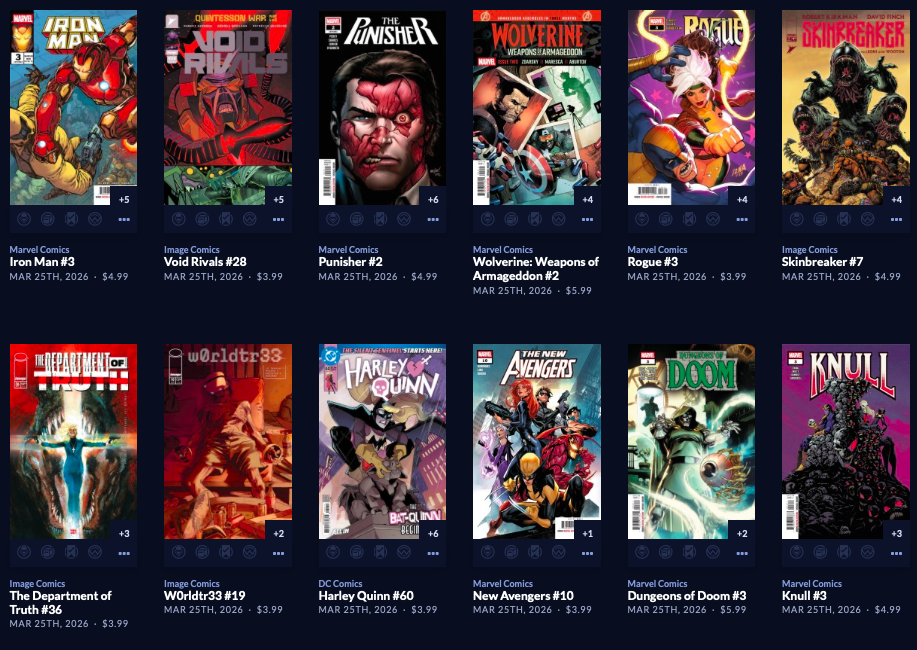917x650 pixels.
Task: Add Dungeons of Doom #3 to wish list
Action: pos(713,553)
